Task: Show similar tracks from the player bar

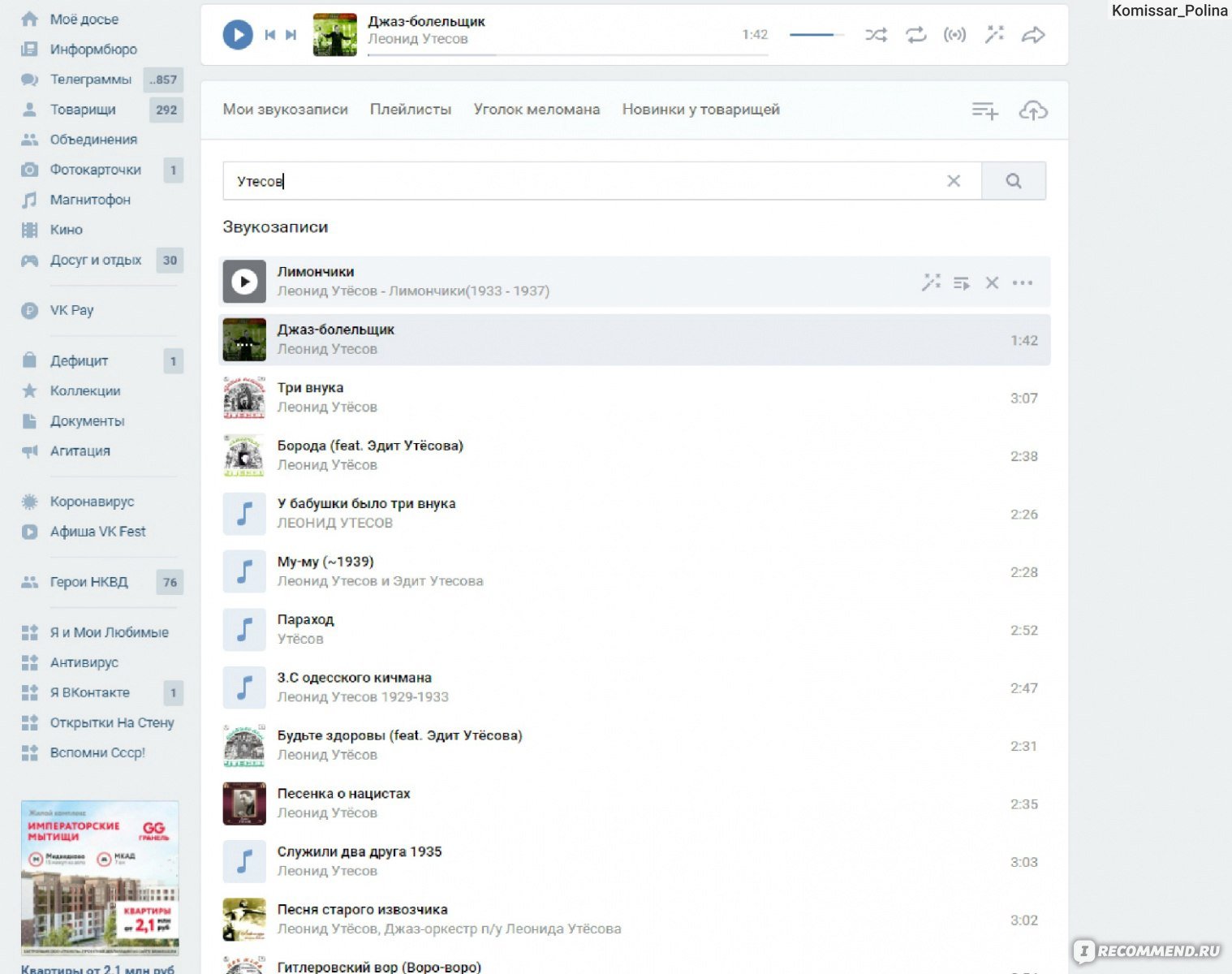Action: [994, 34]
